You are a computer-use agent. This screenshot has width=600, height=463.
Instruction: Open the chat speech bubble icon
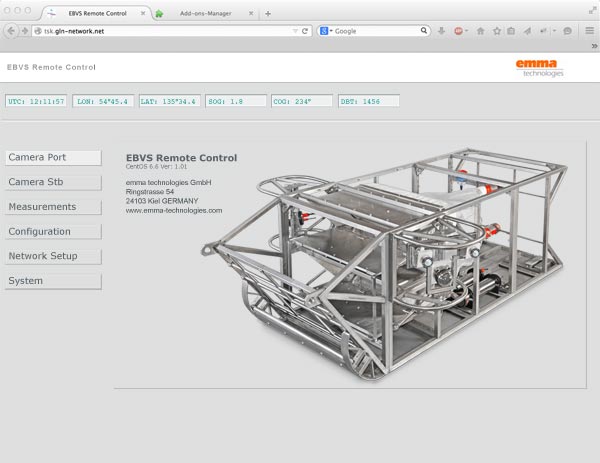click(567, 31)
